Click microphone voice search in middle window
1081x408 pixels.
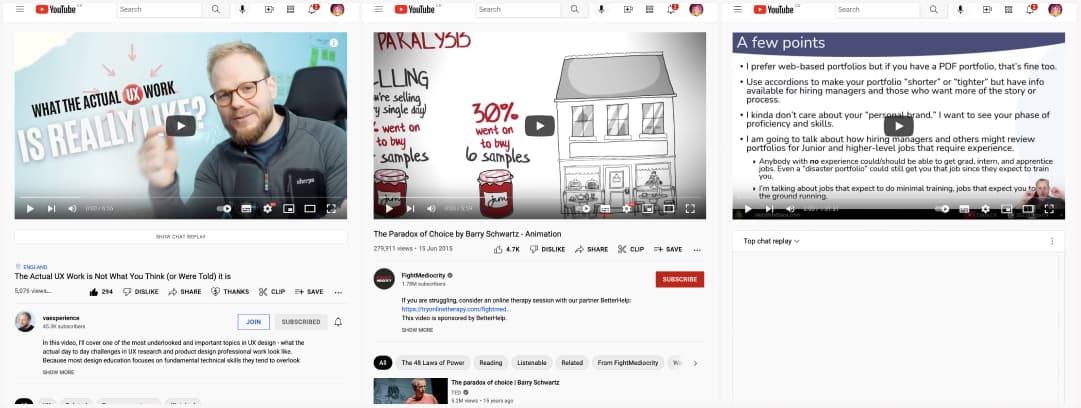601,9
